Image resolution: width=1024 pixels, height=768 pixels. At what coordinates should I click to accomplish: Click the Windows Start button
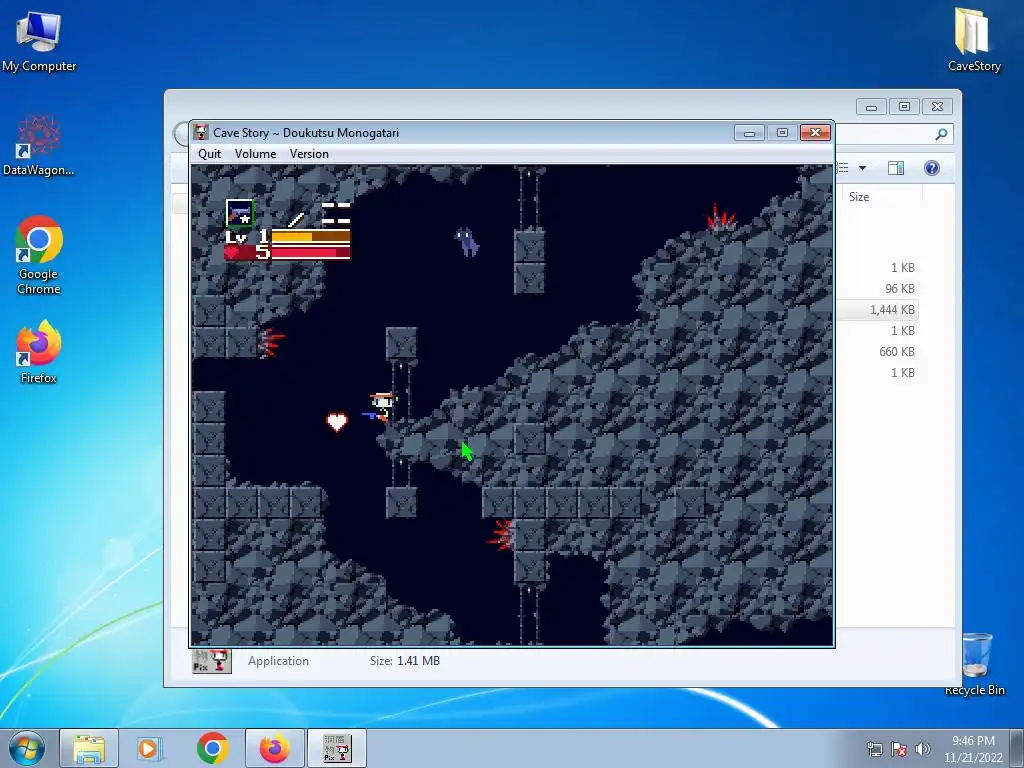click(27, 748)
